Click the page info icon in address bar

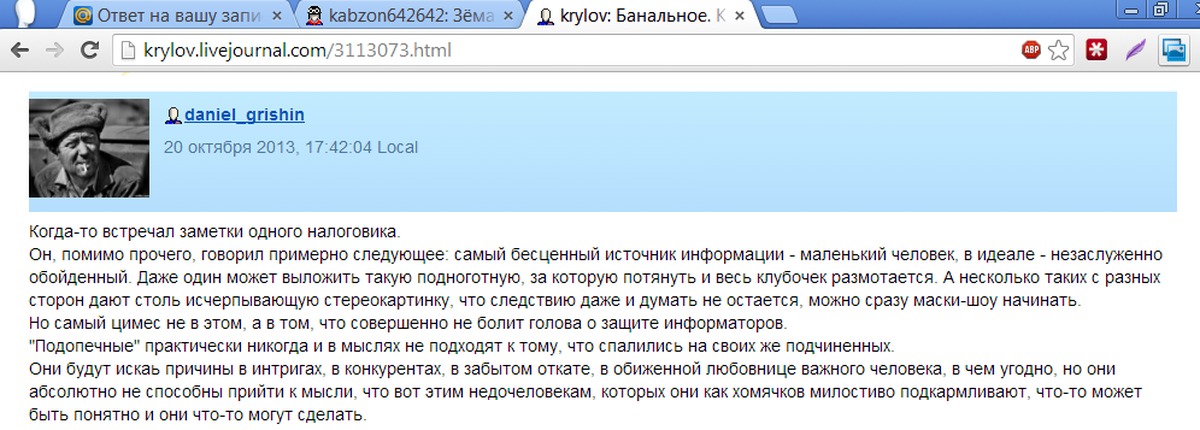(x=127, y=49)
